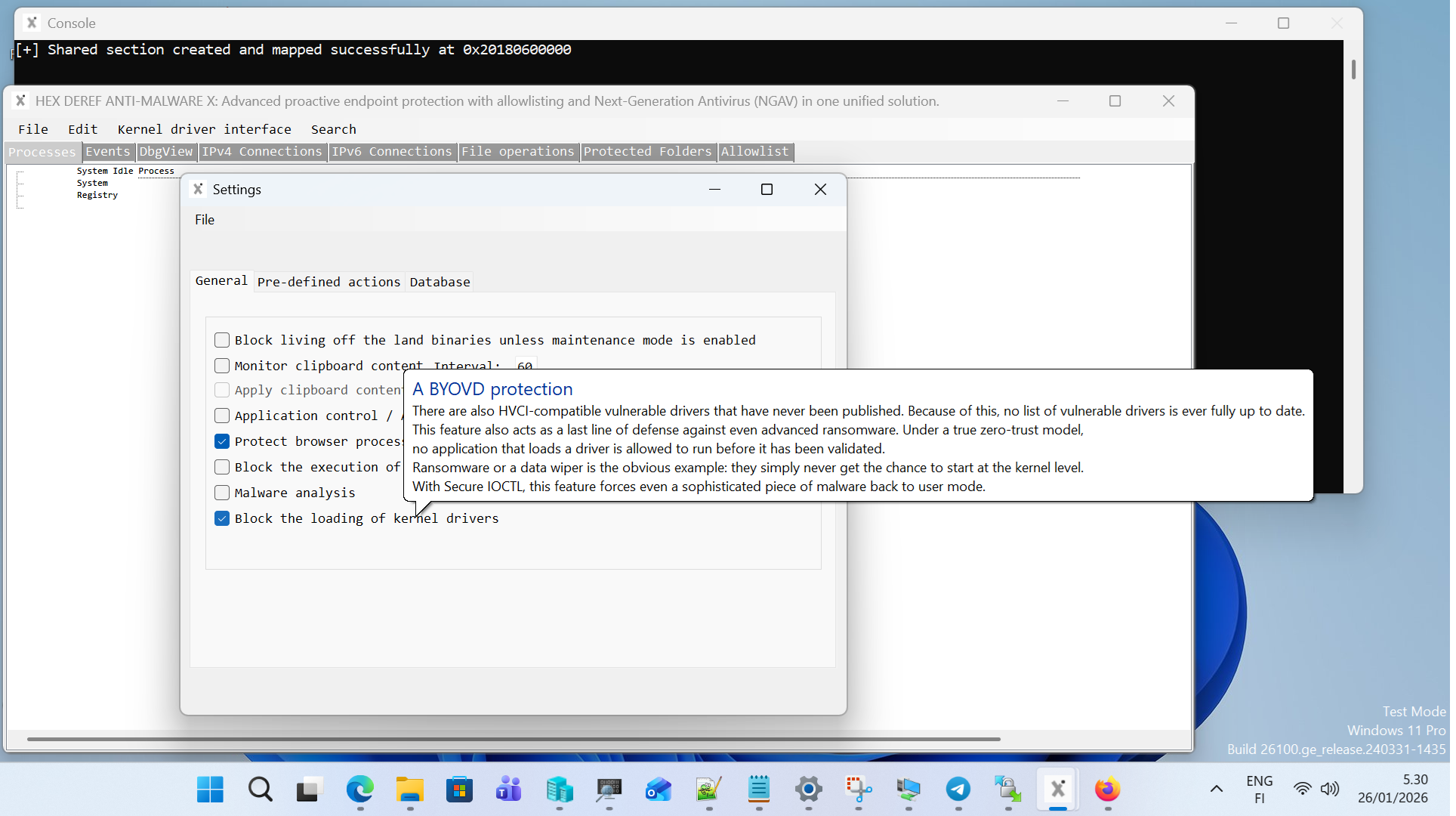Toggle the Malware analysis checkbox

(x=222, y=493)
